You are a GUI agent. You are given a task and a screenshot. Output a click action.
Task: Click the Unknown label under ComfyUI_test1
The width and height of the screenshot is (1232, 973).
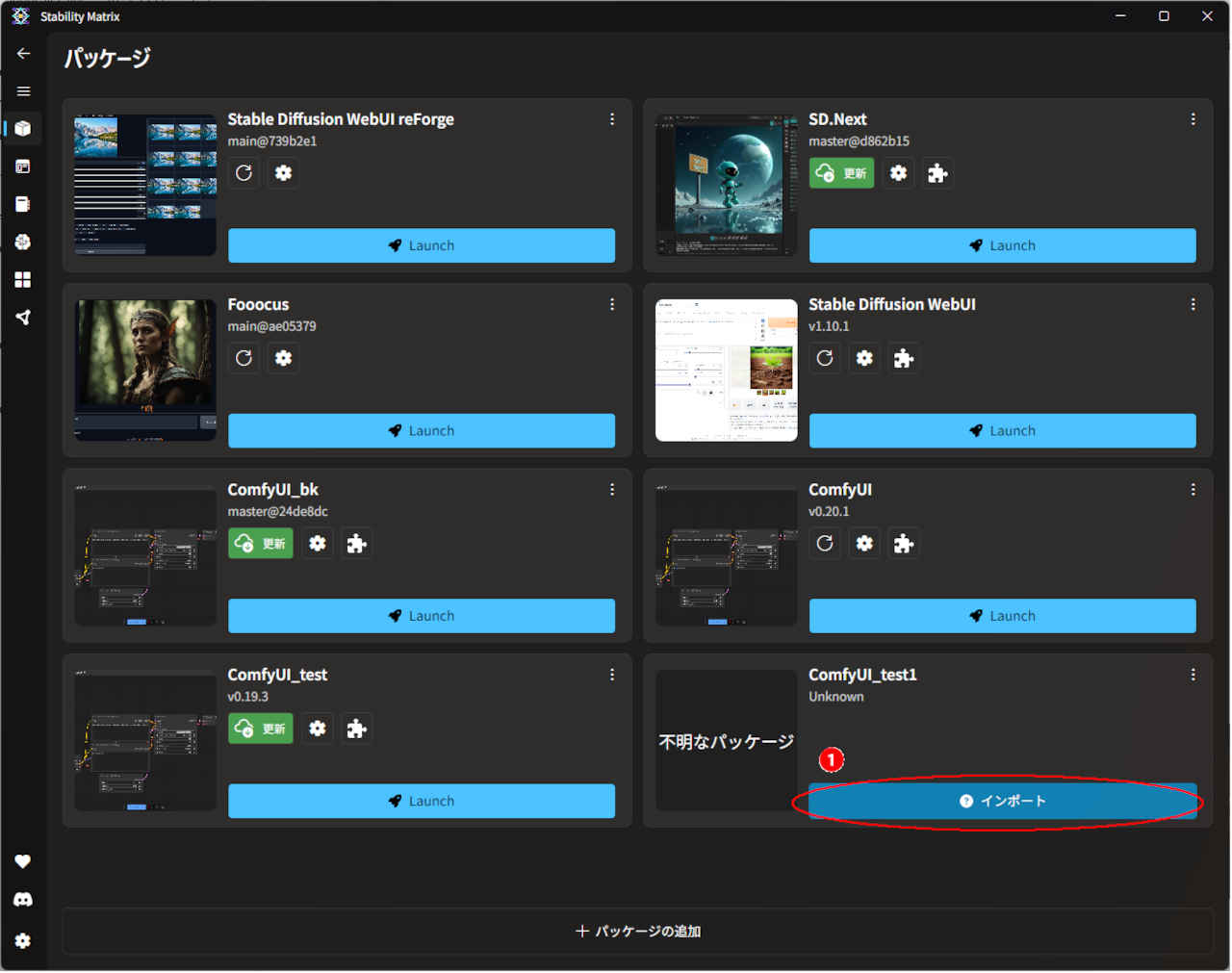[836, 697]
